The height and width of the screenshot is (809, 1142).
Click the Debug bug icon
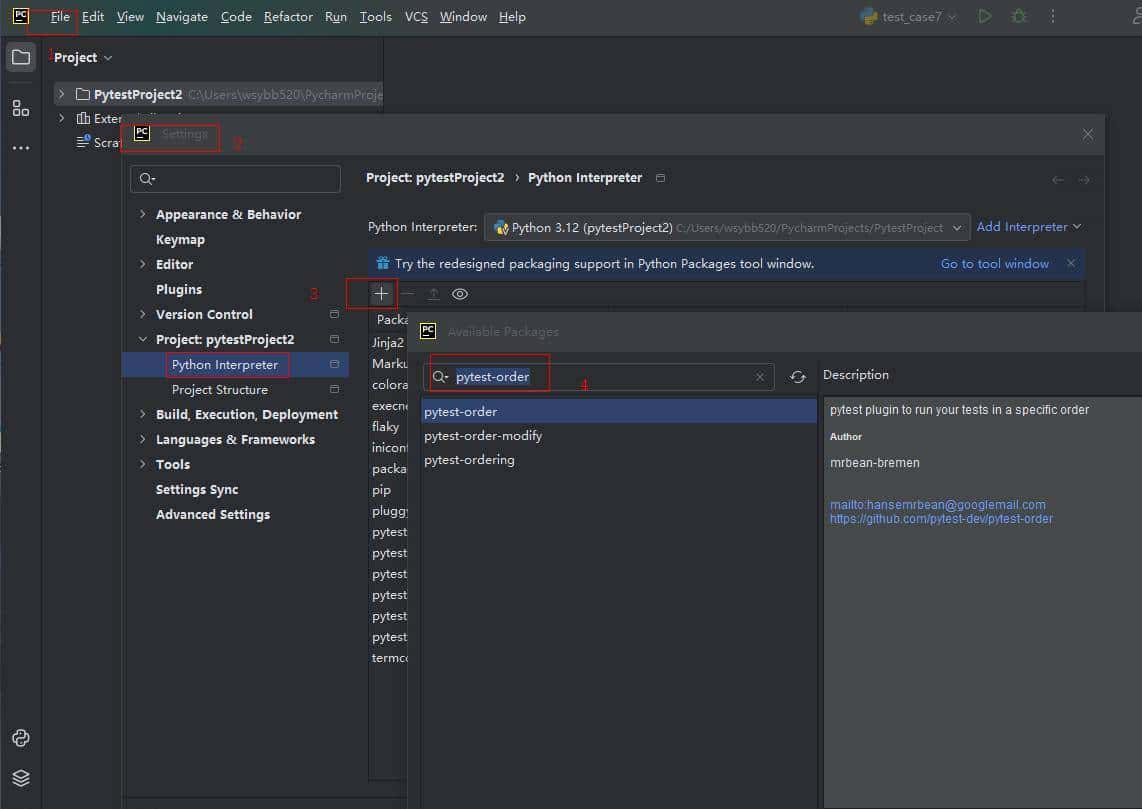1018,17
